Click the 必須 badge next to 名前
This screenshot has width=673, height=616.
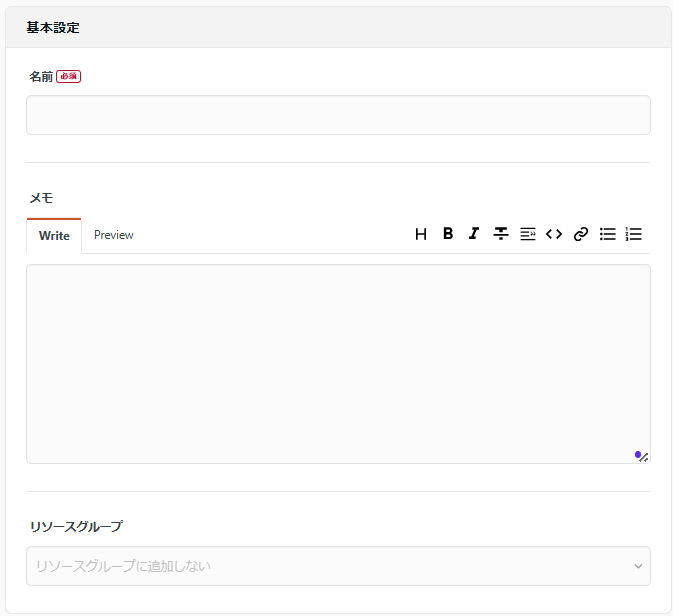69,76
